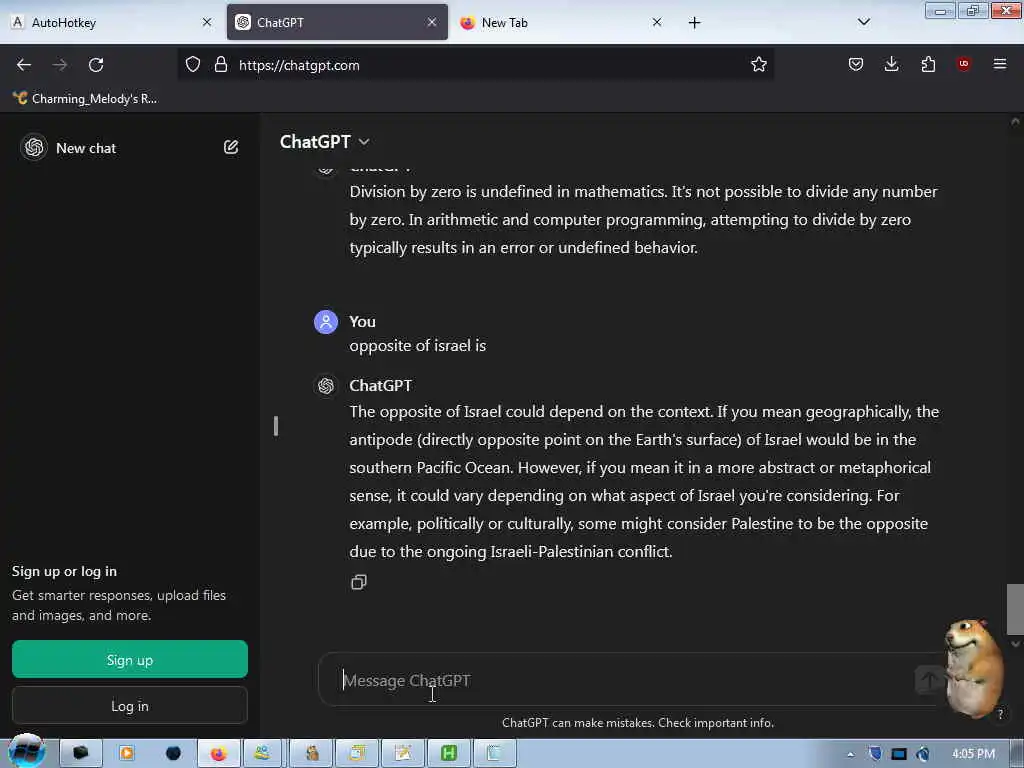The image size is (1024, 768).
Task: Close the New Tab tab
Action: [x=657, y=22]
